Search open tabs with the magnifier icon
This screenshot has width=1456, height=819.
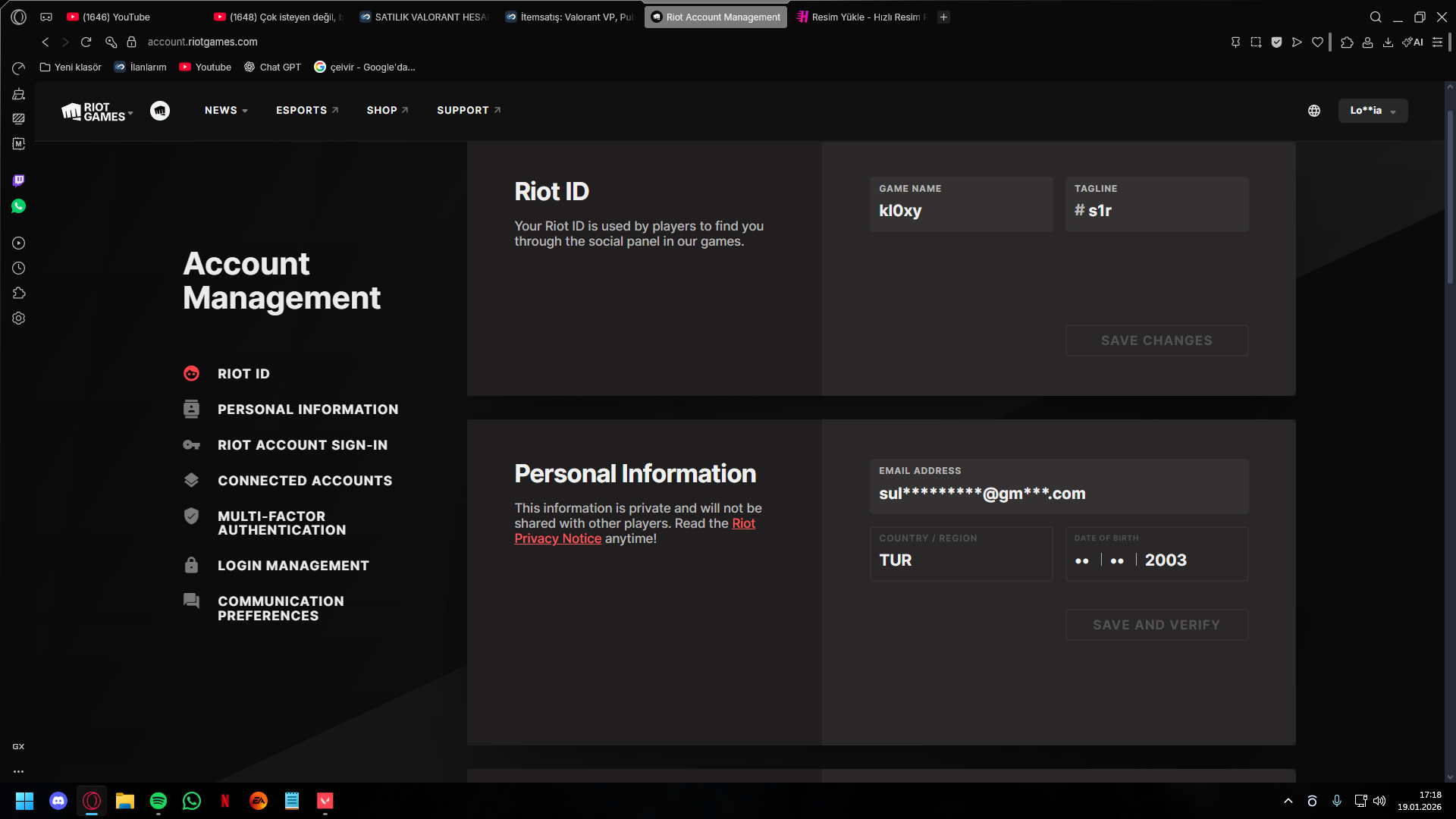click(1376, 17)
